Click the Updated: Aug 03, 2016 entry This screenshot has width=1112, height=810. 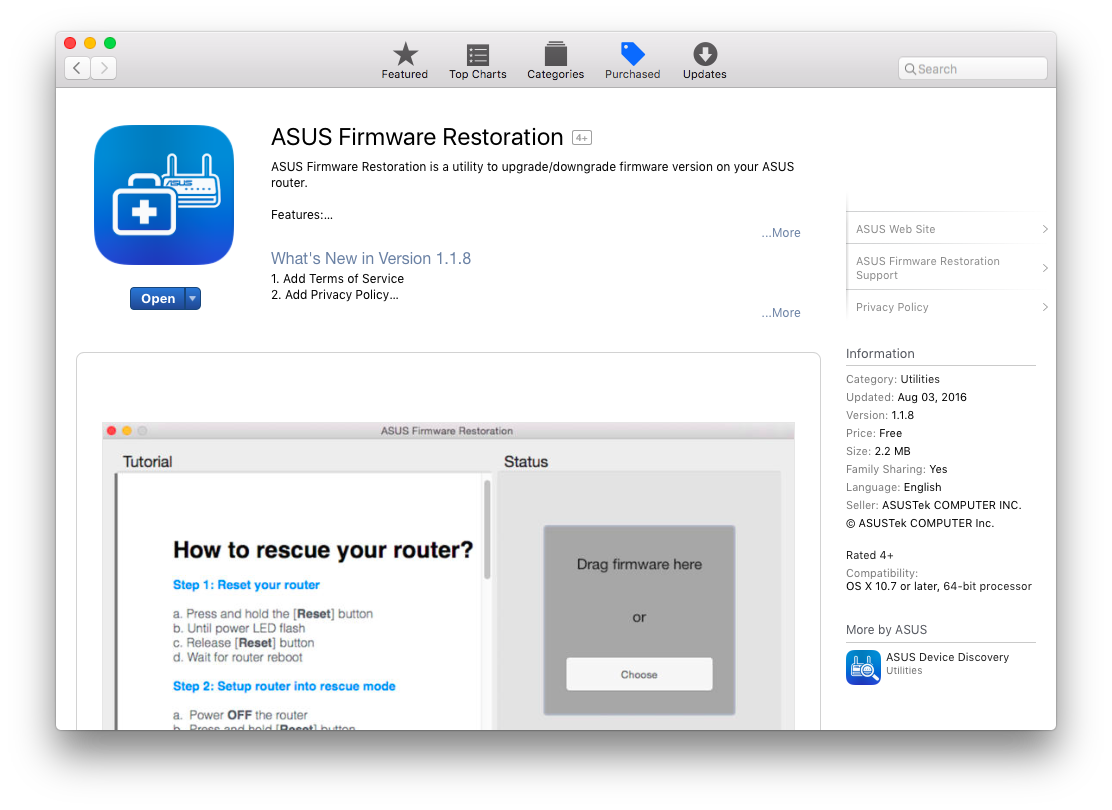click(906, 397)
